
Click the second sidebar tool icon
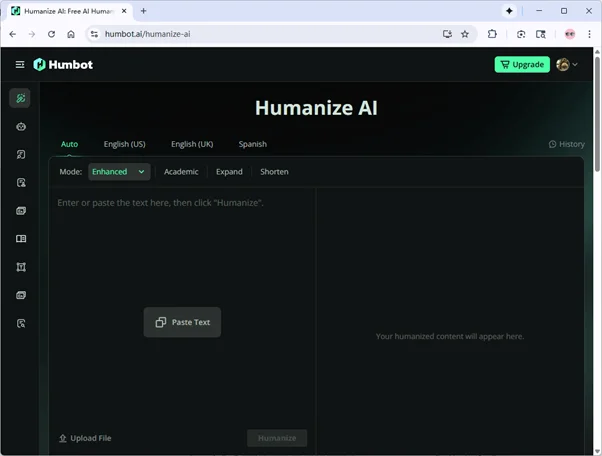tap(20, 127)
